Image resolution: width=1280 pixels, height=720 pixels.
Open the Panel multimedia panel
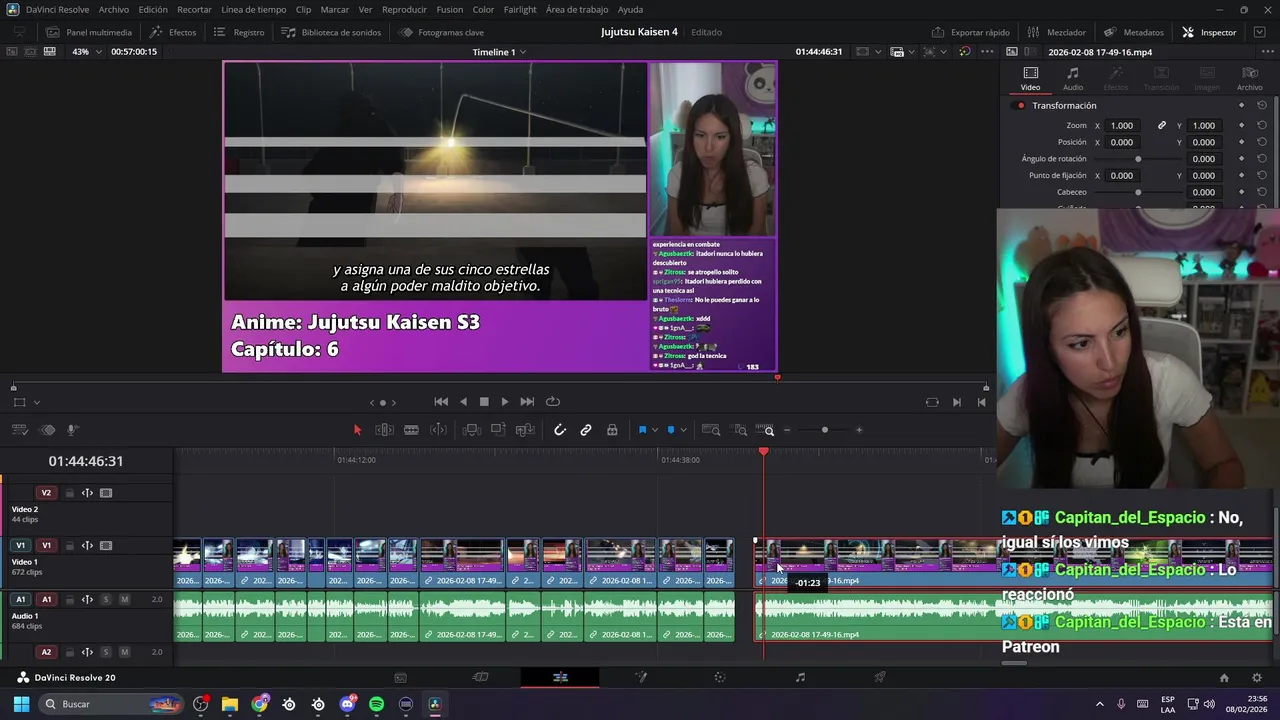[89, 32]
